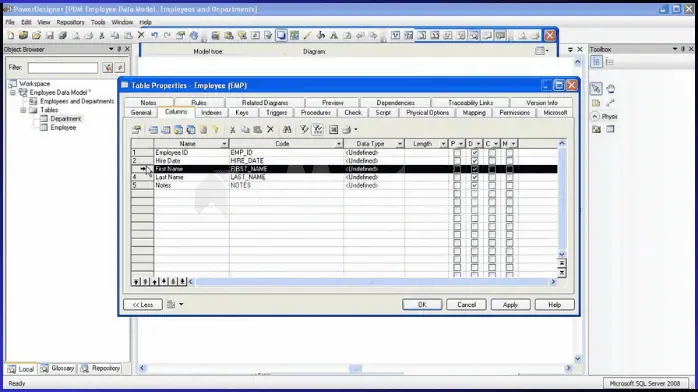Click New model icon in main toolbar
The image size is (698, 392).
click(11, 36)
